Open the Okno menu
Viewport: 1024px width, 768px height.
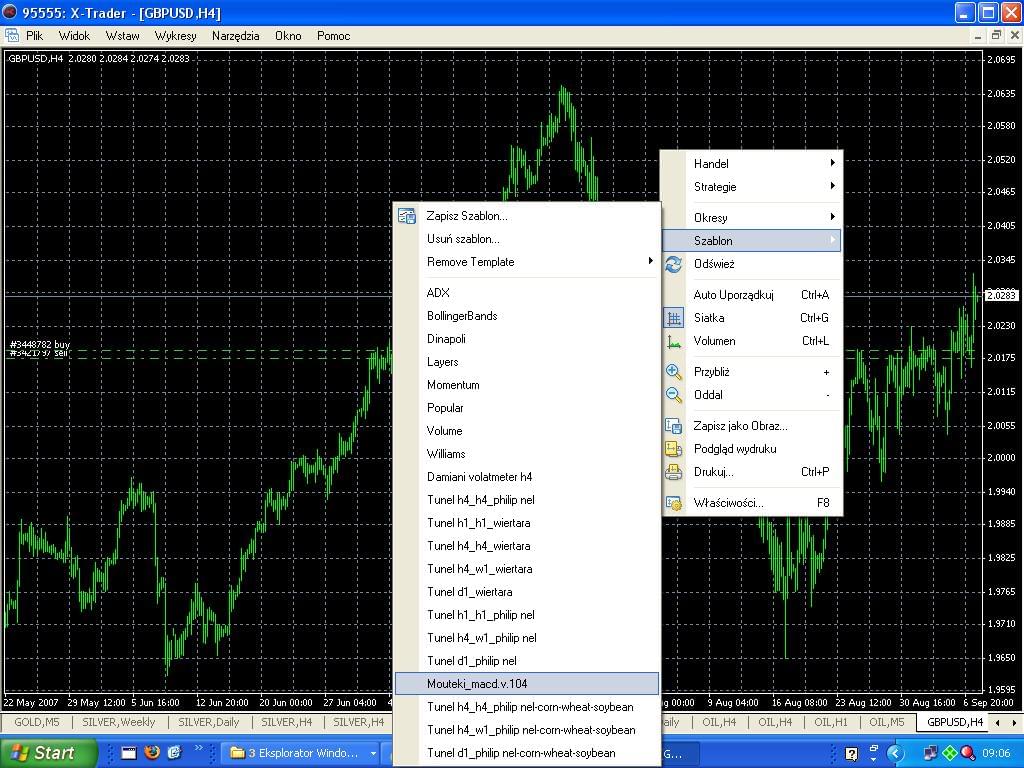click(288, 36)
